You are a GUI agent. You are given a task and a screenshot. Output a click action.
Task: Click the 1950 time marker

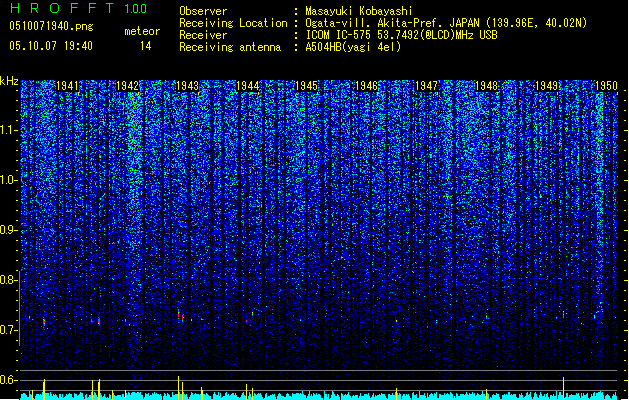pos(606,86)
